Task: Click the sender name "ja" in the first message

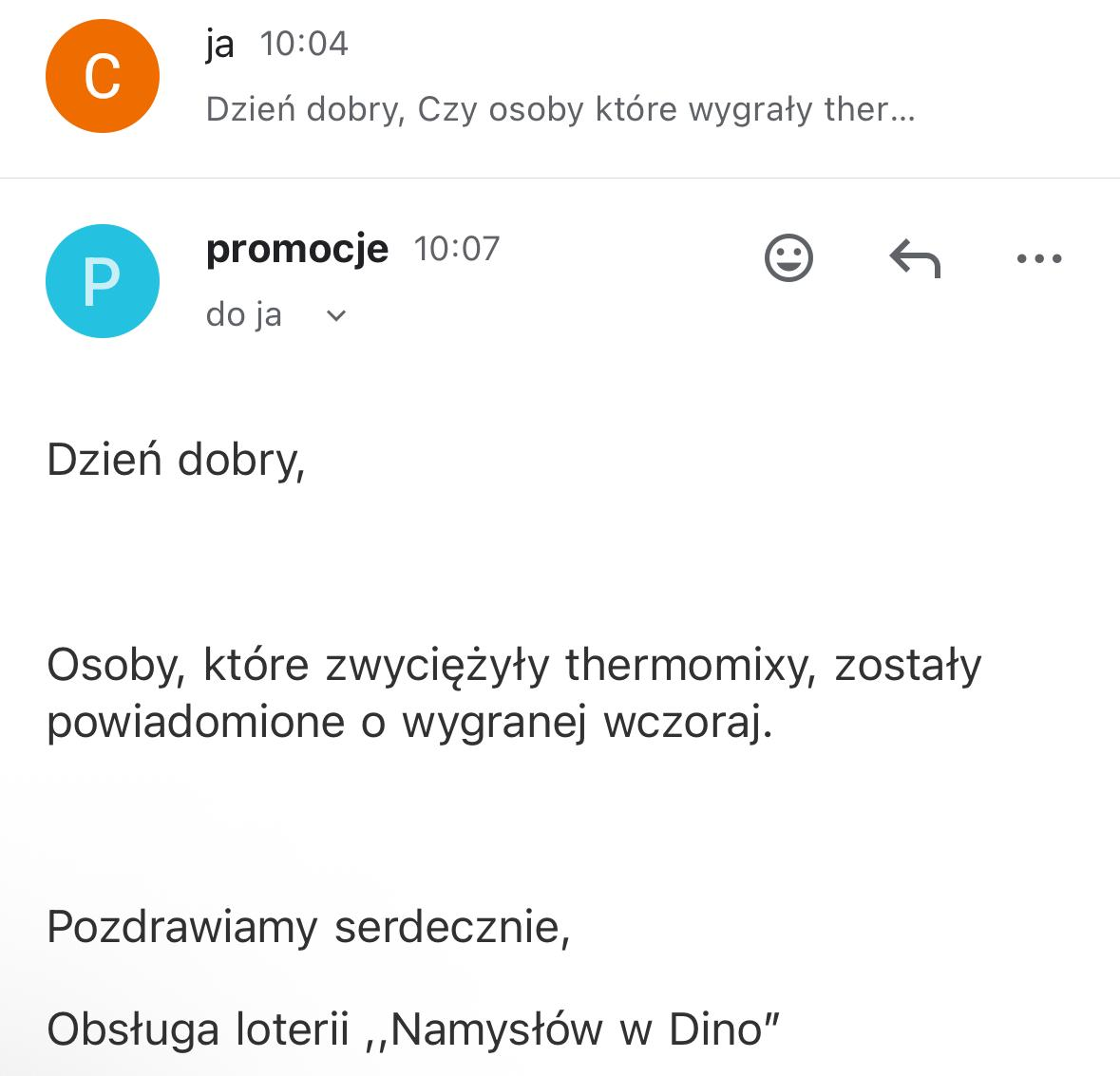Action: [x=219, y=44]
